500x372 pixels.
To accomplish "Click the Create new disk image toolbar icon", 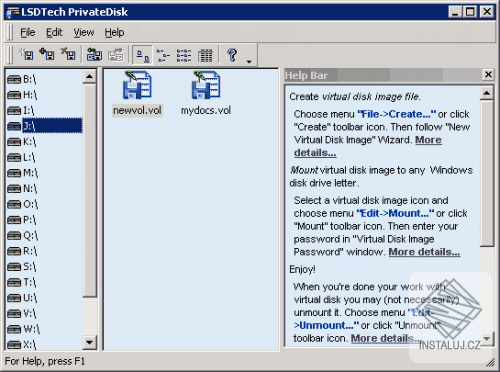I will 26,54.
